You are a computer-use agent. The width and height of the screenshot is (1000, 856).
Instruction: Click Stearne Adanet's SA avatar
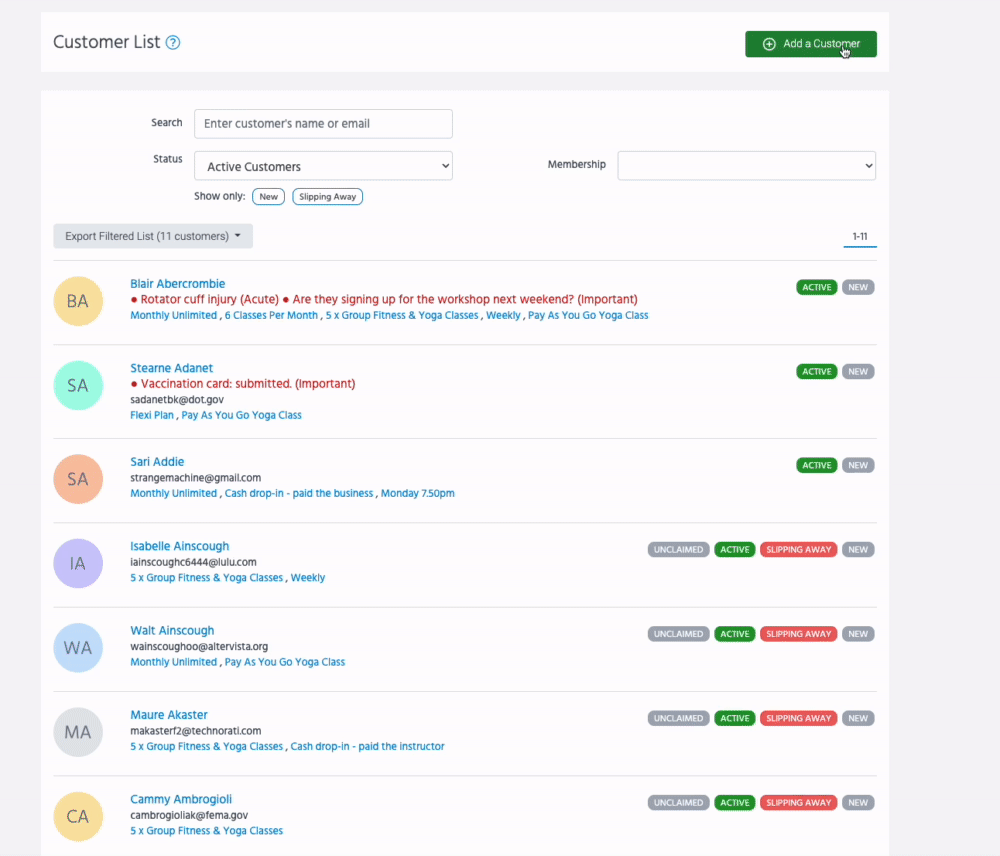[x=78, y=385]
